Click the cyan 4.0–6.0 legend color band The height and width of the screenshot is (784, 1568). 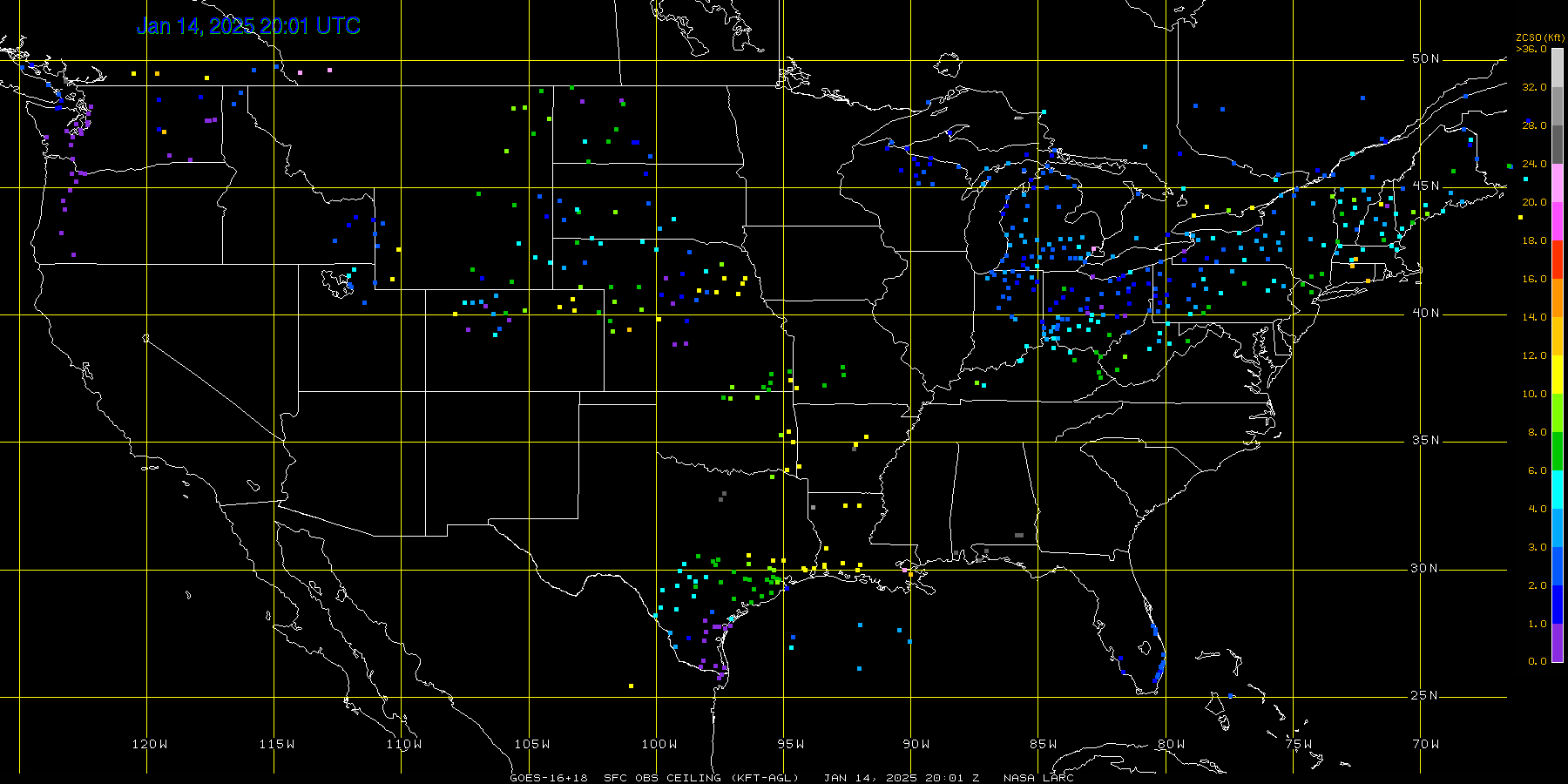(1558, 490)
